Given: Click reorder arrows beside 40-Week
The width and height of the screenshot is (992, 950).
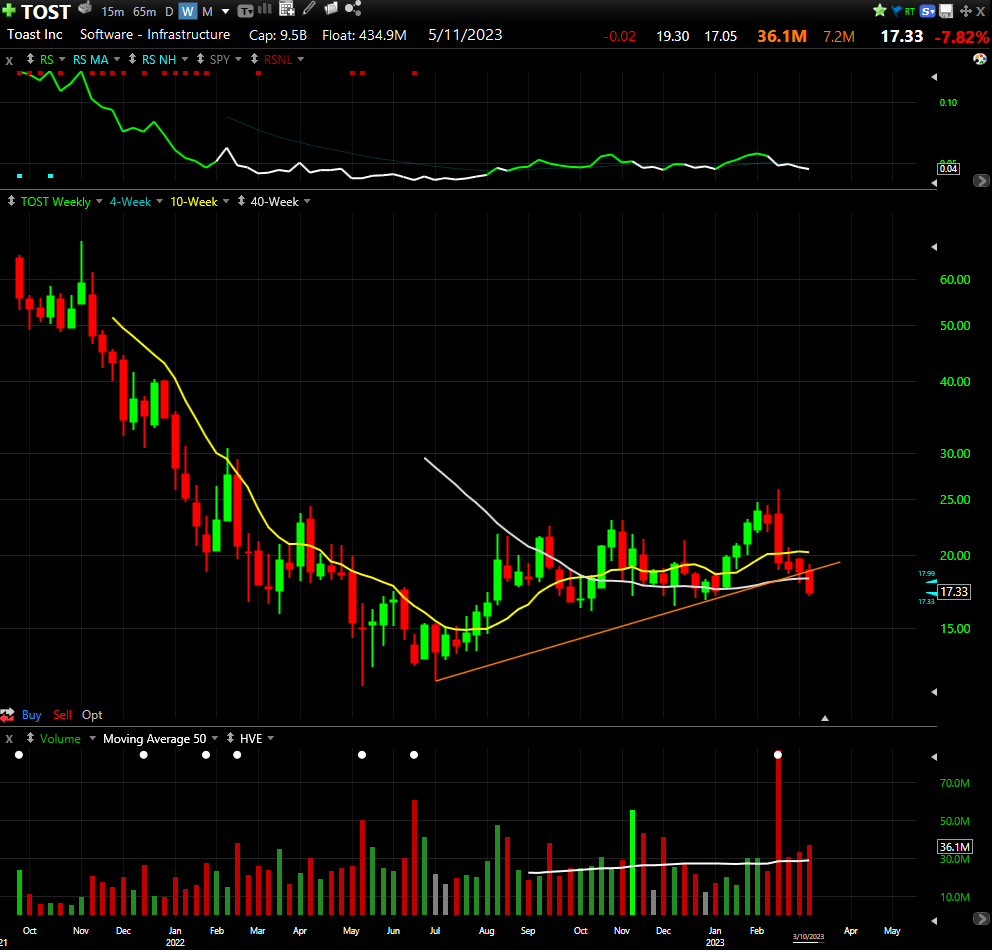Looking at the screenshot, I should coord(241,201).
